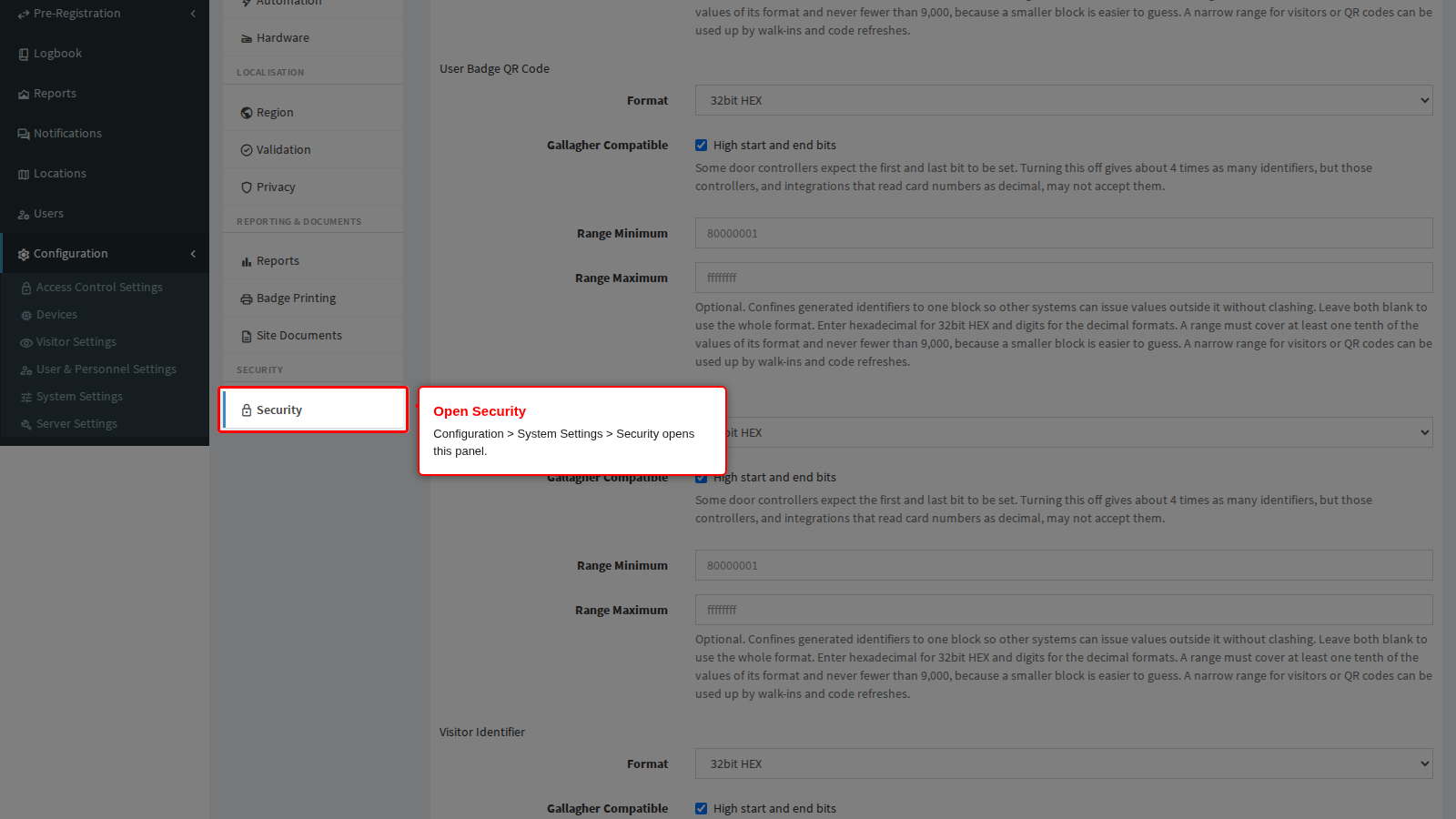Click the second section's Range Maximum field
The height and width of the screenshot is (819, 1456).
[x=1064, y=610]
